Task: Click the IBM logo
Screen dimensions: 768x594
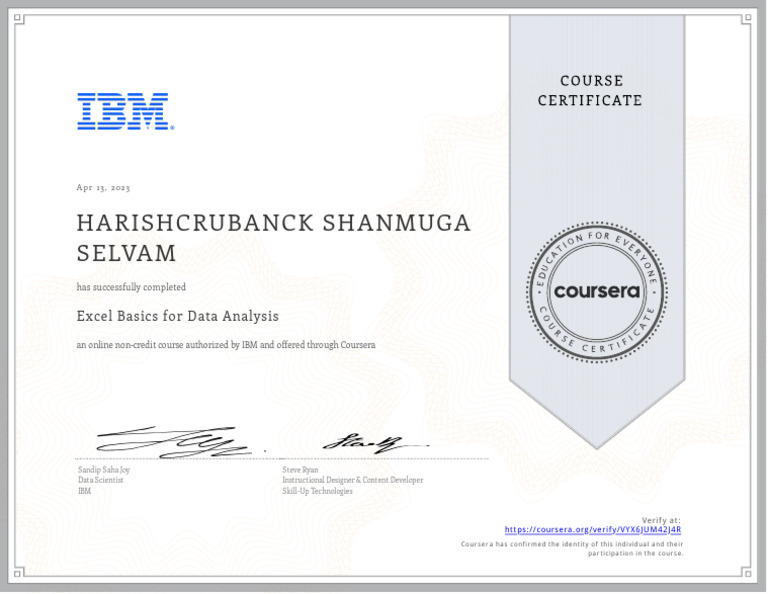Action: [125, 111]
